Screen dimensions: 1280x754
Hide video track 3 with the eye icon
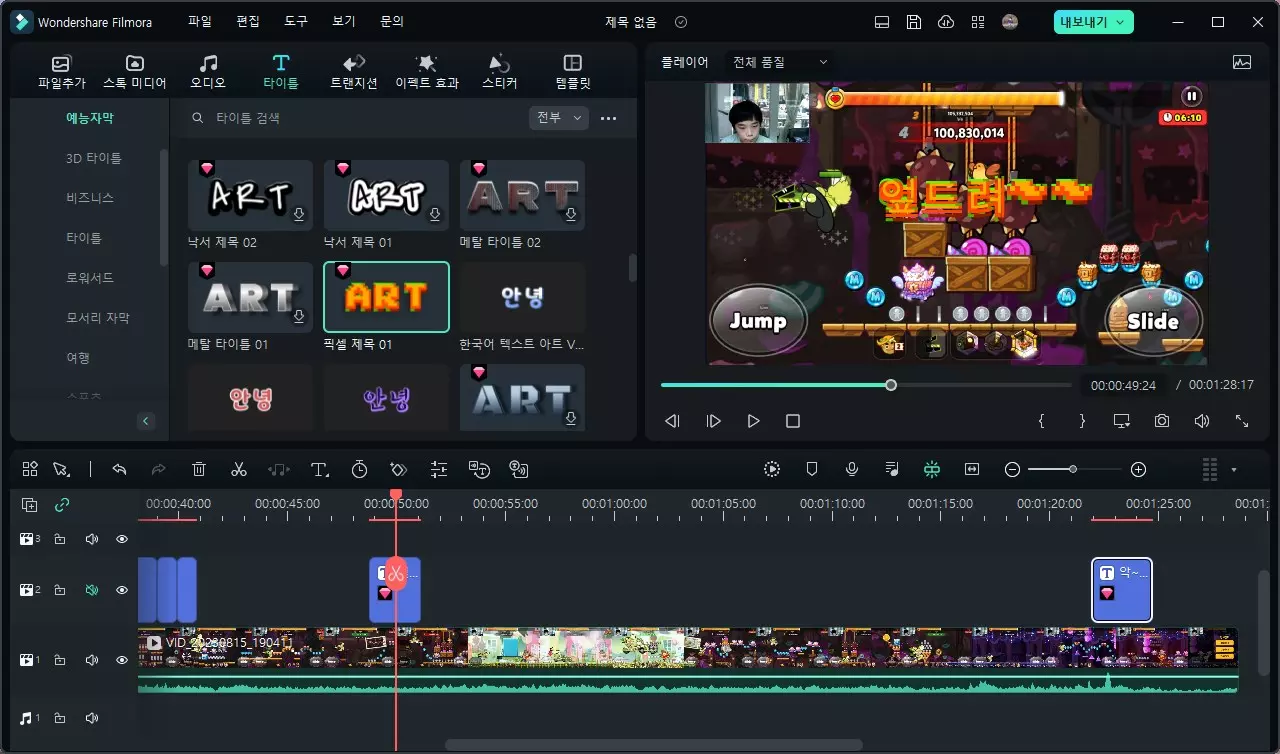tap(122, 539)
